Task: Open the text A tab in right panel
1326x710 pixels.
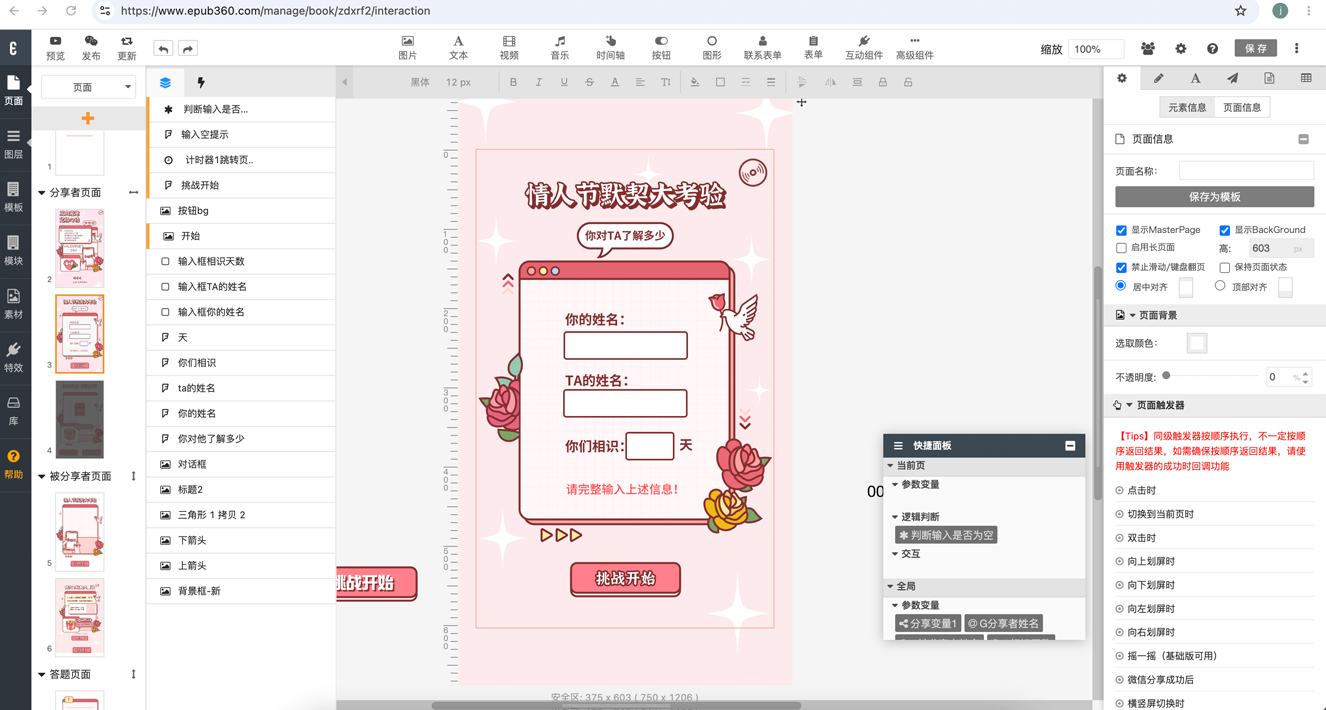Action: point(1195,78)
